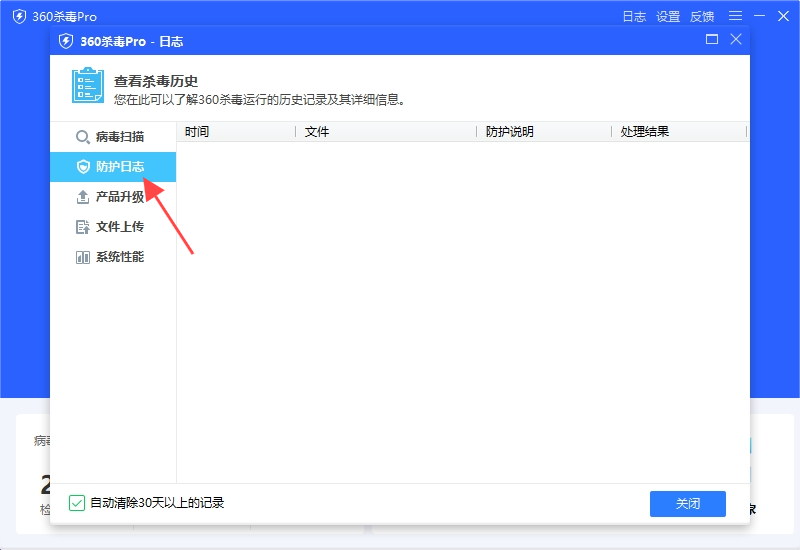
Task: Open 日志 in main window title bar
Action: [x=634, y=17]
